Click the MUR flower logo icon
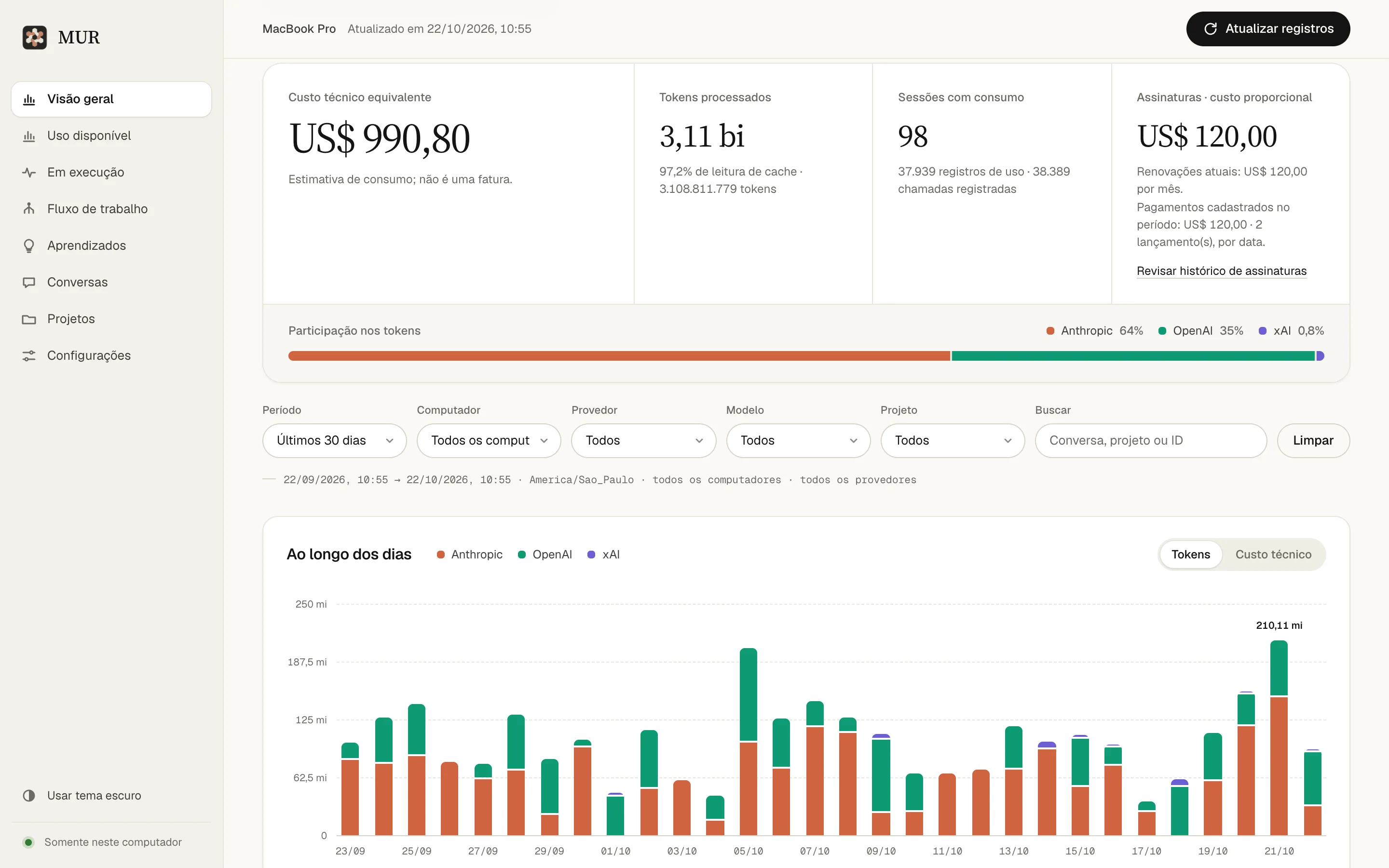This screenshot has height=868, width=1389. click(34, 37)
